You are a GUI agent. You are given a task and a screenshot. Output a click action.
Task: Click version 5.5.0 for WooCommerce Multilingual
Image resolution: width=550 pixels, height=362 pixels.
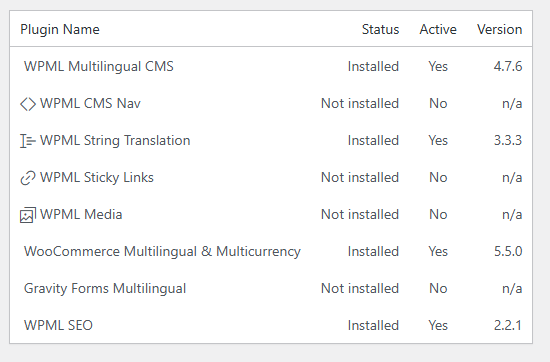coord(508,252)
